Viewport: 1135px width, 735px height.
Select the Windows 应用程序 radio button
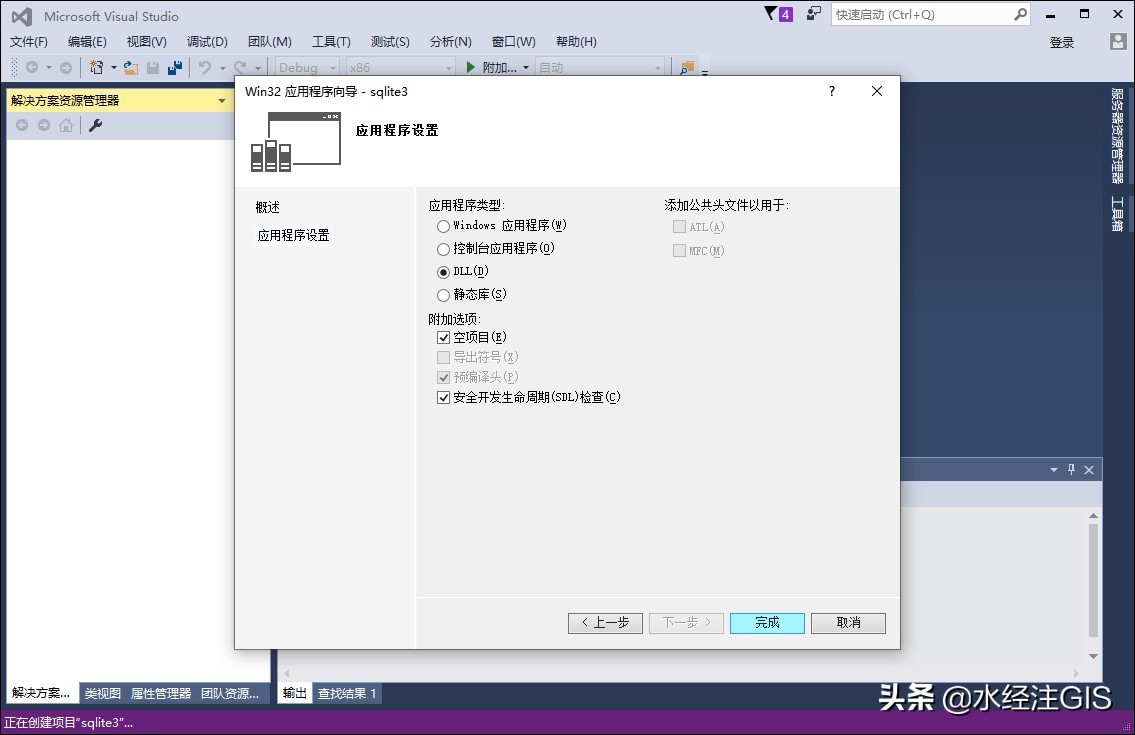click(443, 226)
